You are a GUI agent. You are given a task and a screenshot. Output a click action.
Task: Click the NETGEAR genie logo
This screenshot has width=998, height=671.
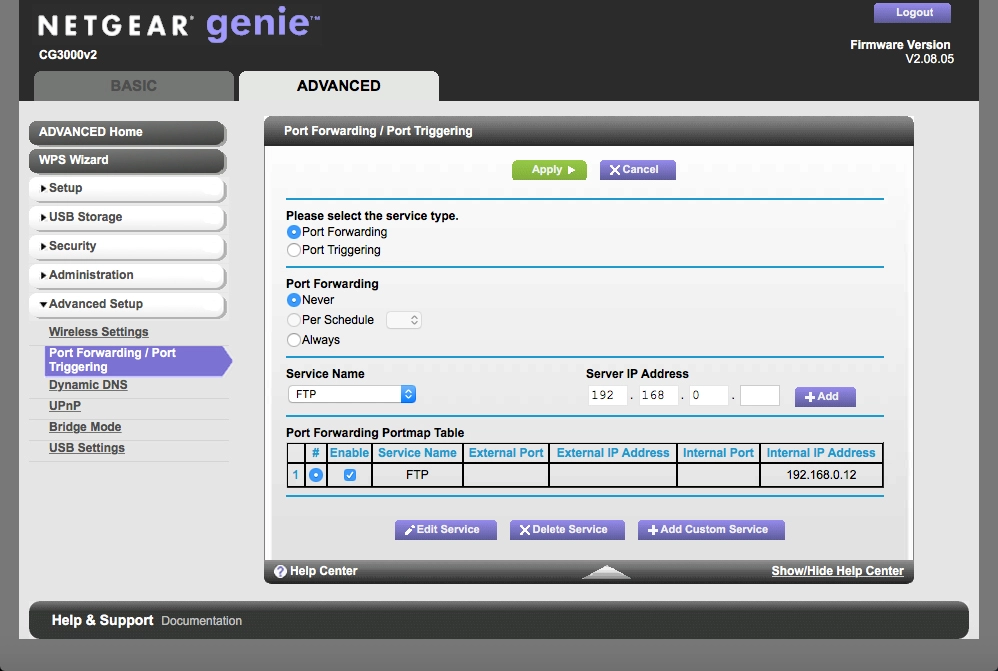coord(179,24)
